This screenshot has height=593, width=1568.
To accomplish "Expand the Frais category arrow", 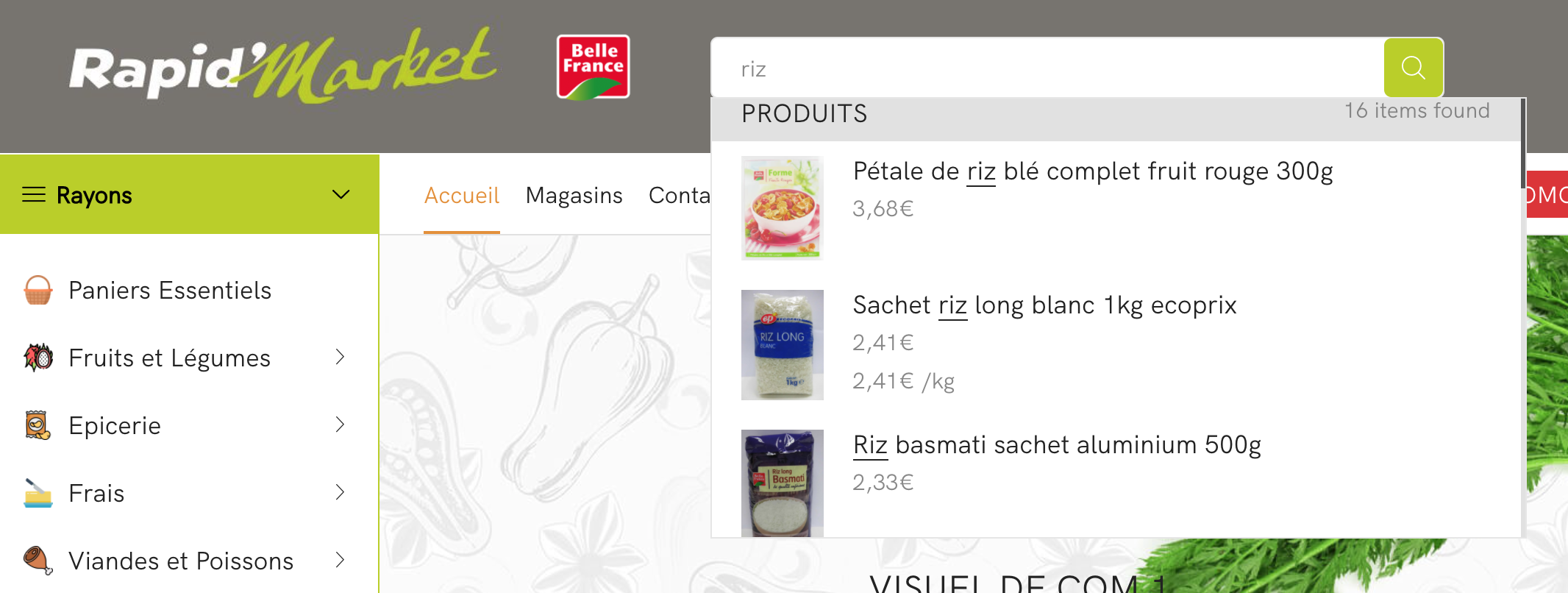I will click(x=340, y=492).
